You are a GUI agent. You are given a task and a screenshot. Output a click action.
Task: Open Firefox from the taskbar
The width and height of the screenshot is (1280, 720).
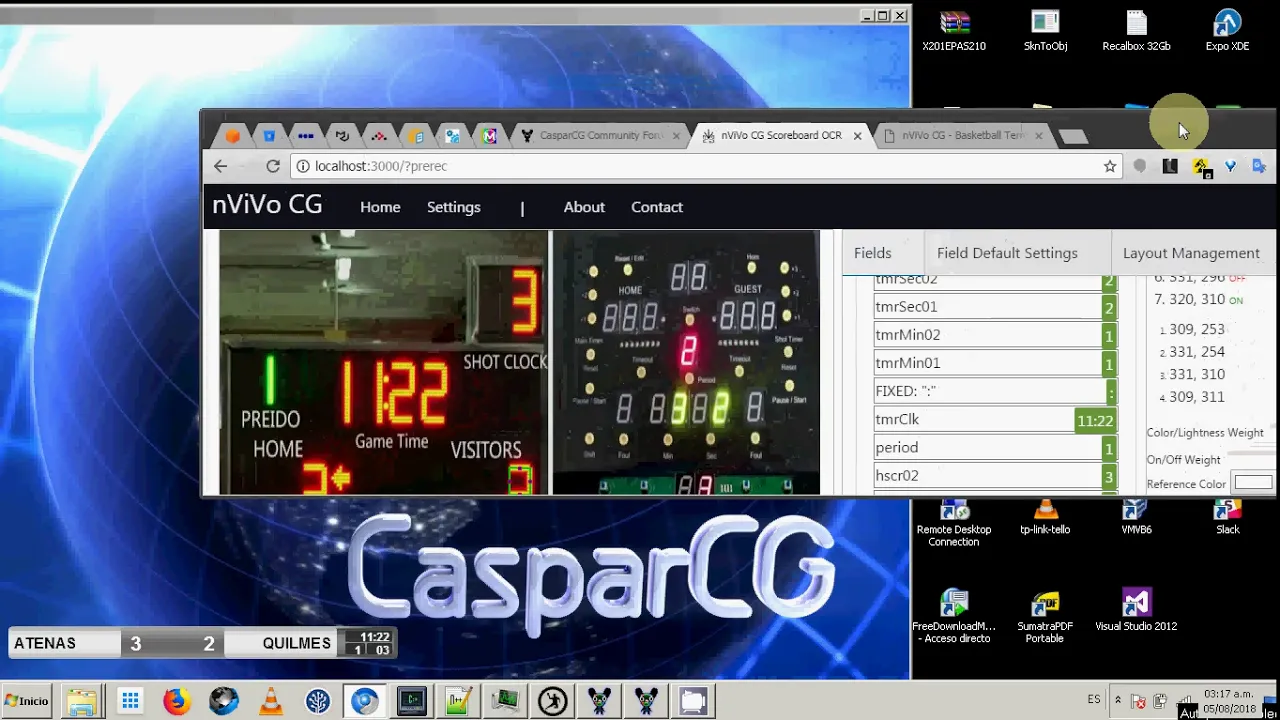point(177,701)
